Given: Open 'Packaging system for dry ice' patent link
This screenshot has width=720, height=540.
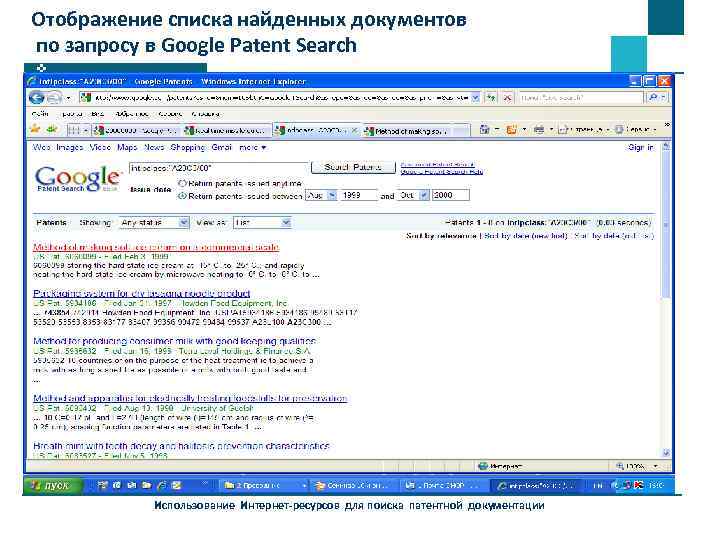Looking at the screenshot, I should pyautogui.click(x=141, y=293).
